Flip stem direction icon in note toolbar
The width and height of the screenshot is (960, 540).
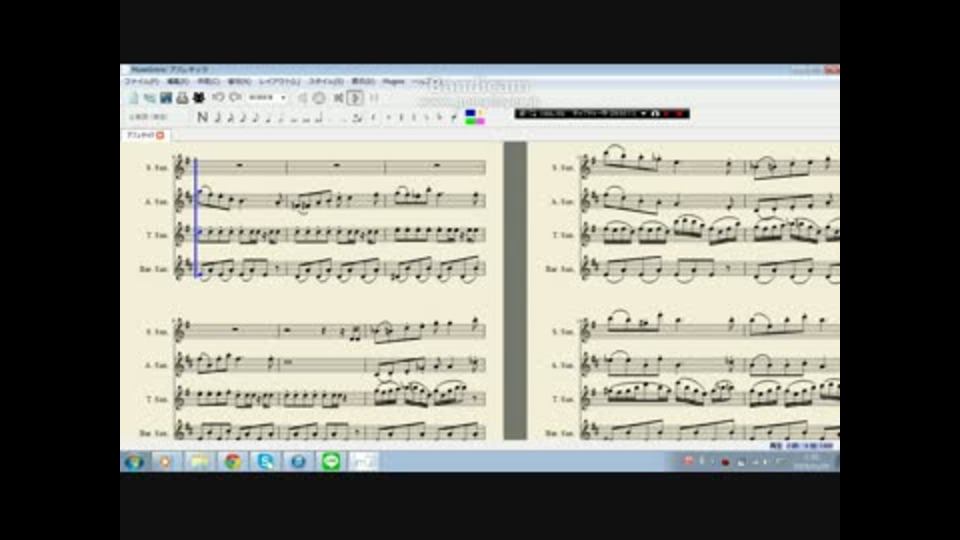point(454,118)
